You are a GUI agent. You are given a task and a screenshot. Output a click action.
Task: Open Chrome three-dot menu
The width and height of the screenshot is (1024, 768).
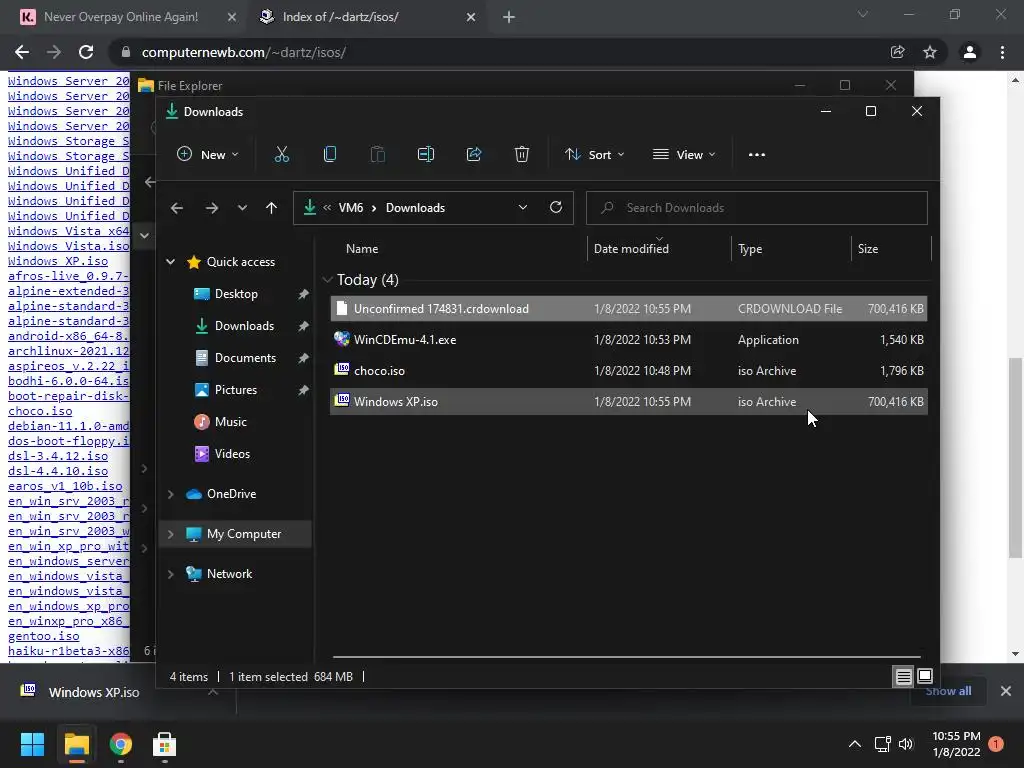click(1002, 52)
